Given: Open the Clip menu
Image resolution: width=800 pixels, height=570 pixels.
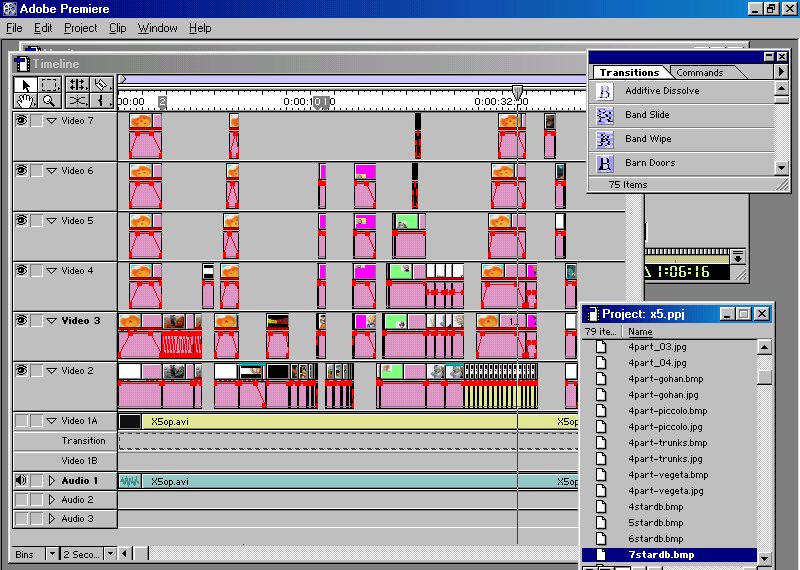Looking at the screenshot, I should tap(117, 28).
